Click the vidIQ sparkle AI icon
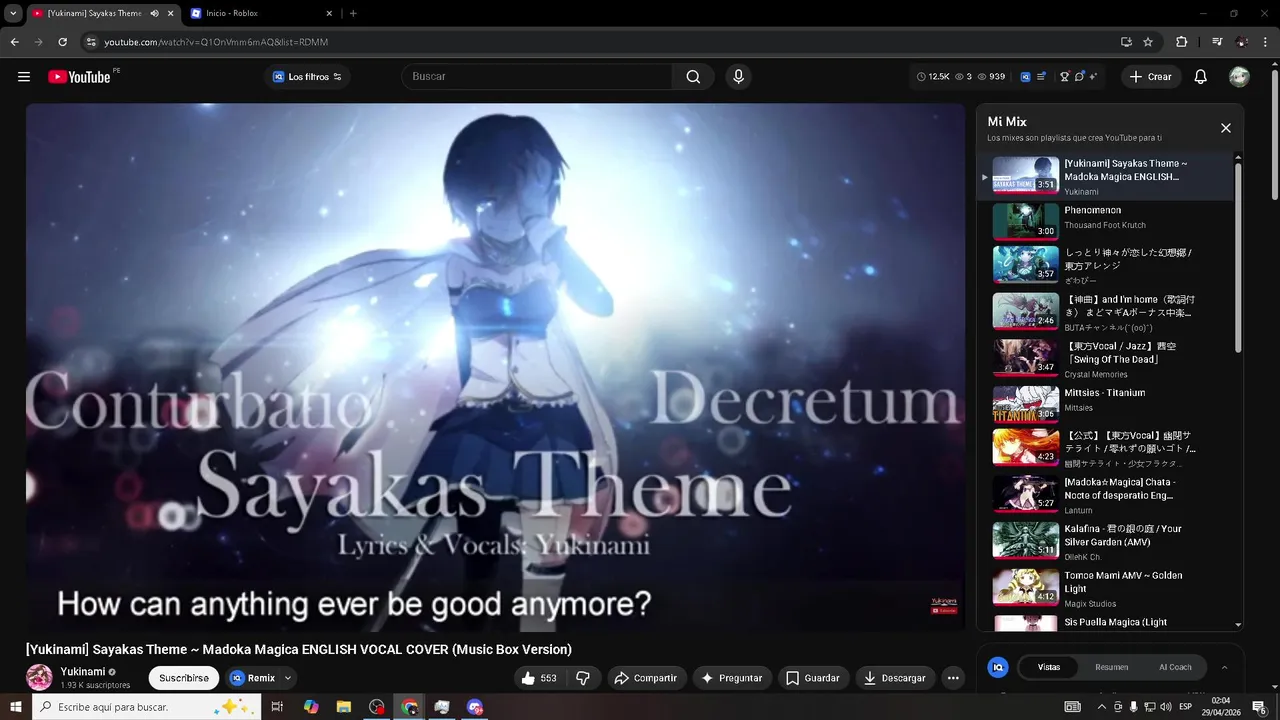The width and height of the screenshot is (1280, 720). point(1093,77)
